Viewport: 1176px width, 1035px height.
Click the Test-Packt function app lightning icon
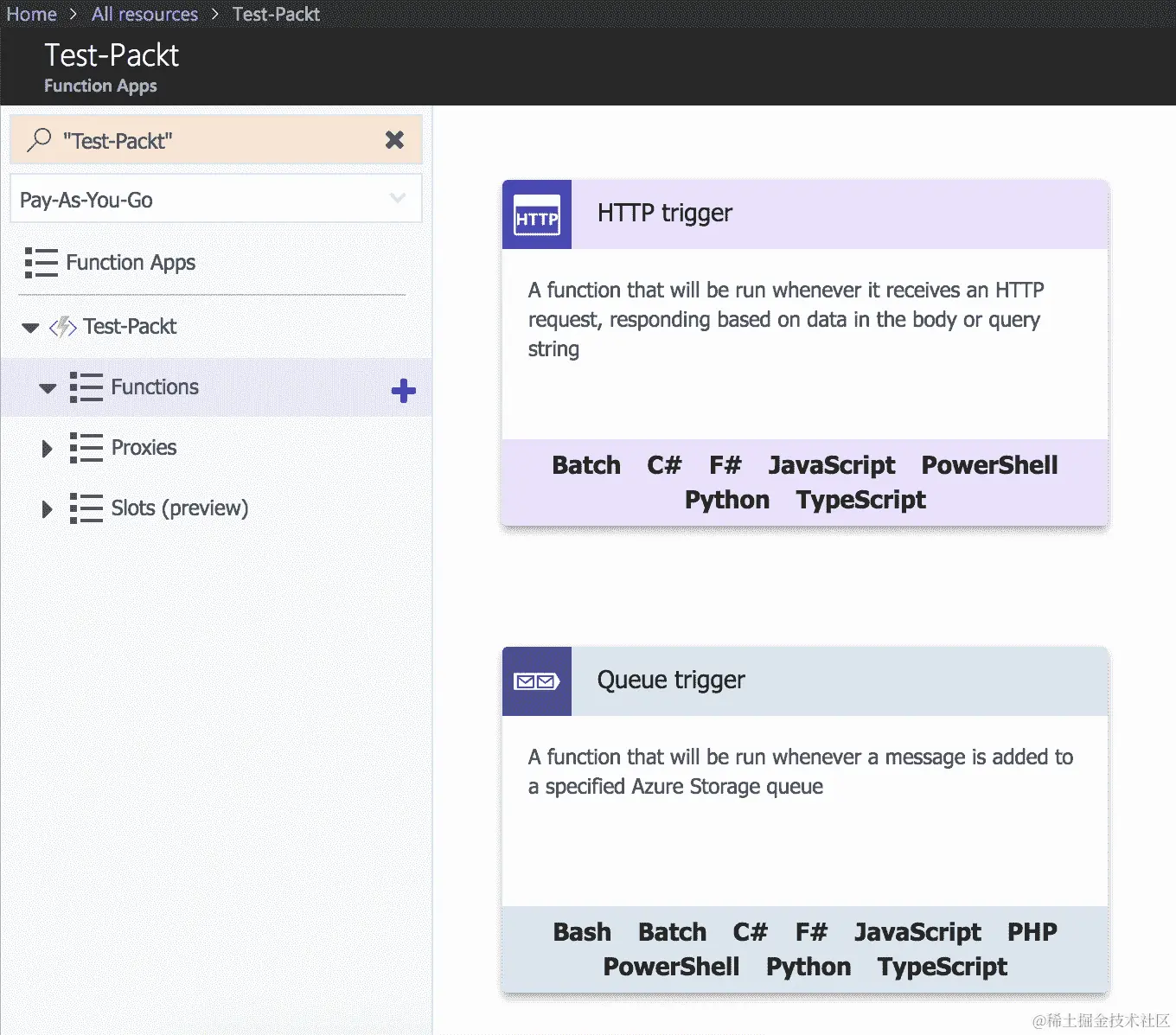(63, 327)
